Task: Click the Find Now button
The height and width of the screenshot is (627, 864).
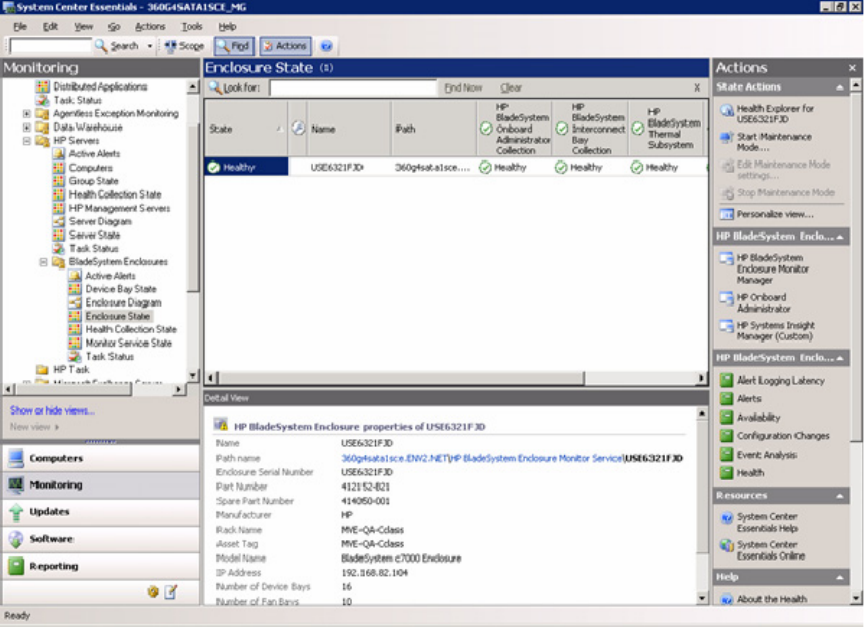Action: (x=462, y=88)
